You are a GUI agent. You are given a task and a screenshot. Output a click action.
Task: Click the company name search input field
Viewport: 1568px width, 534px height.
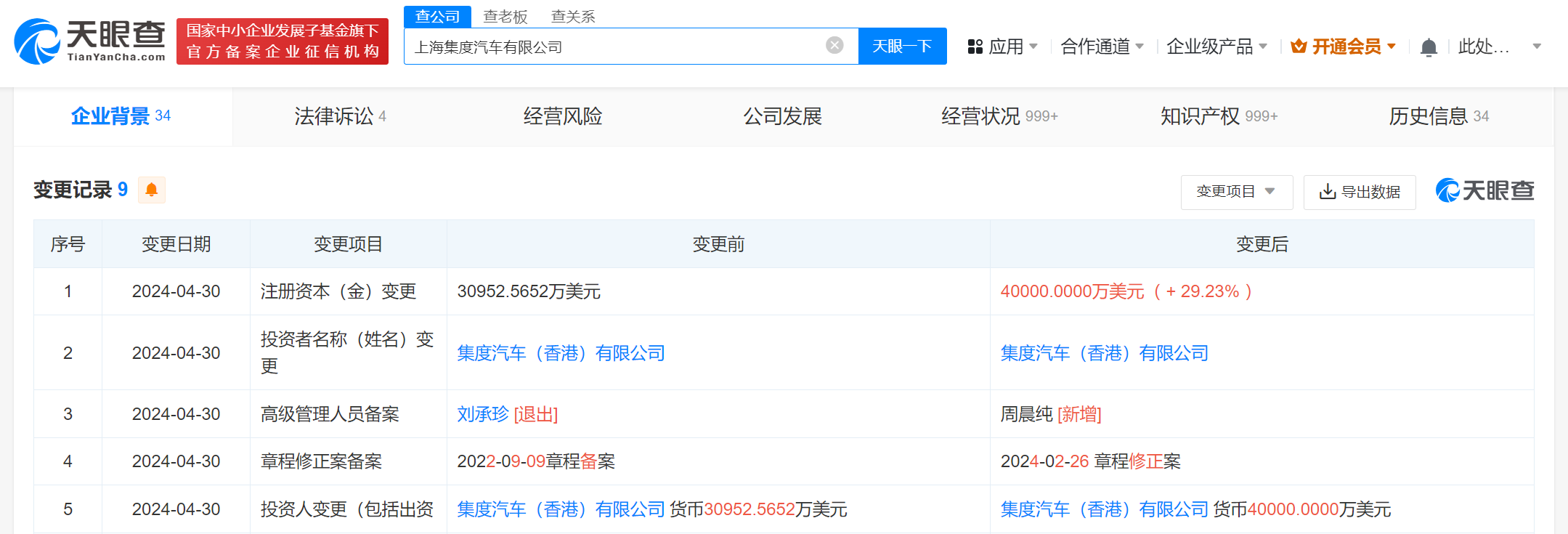pyautogui.click(x=617, y=47)
